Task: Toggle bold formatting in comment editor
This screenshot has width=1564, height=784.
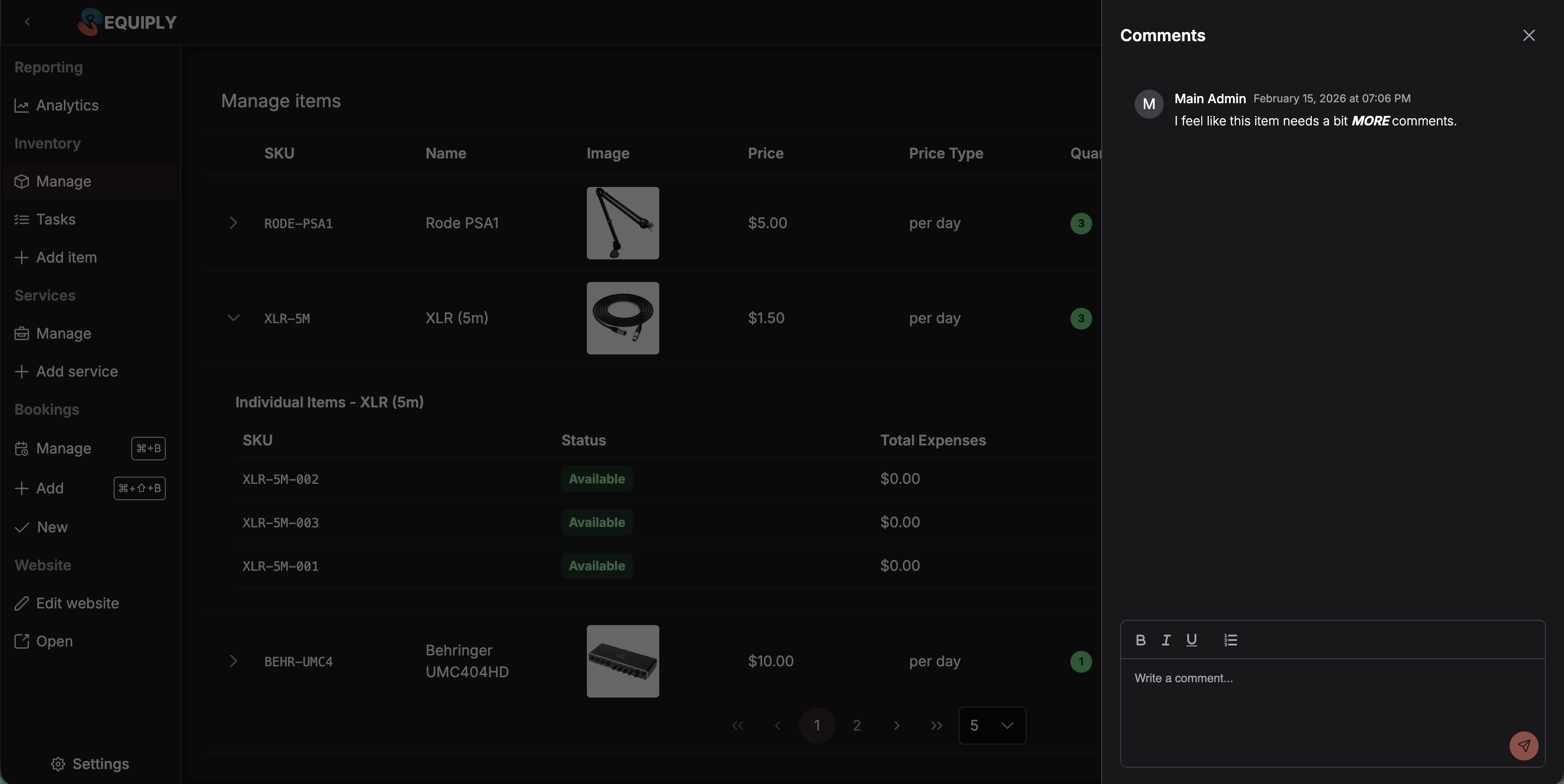Action: coord(1140,640)
